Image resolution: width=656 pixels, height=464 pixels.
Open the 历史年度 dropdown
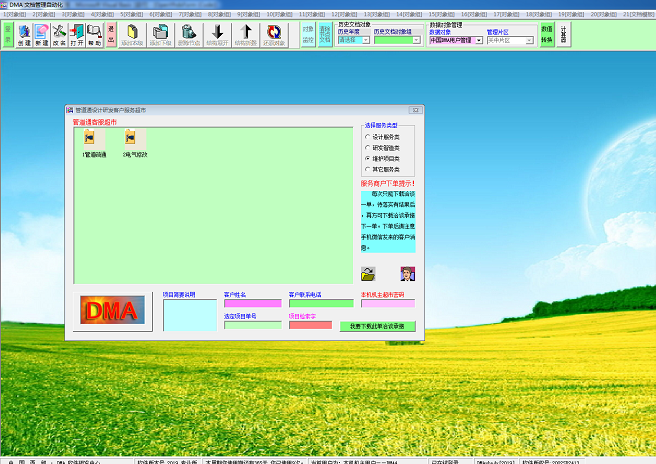(366, 40)
